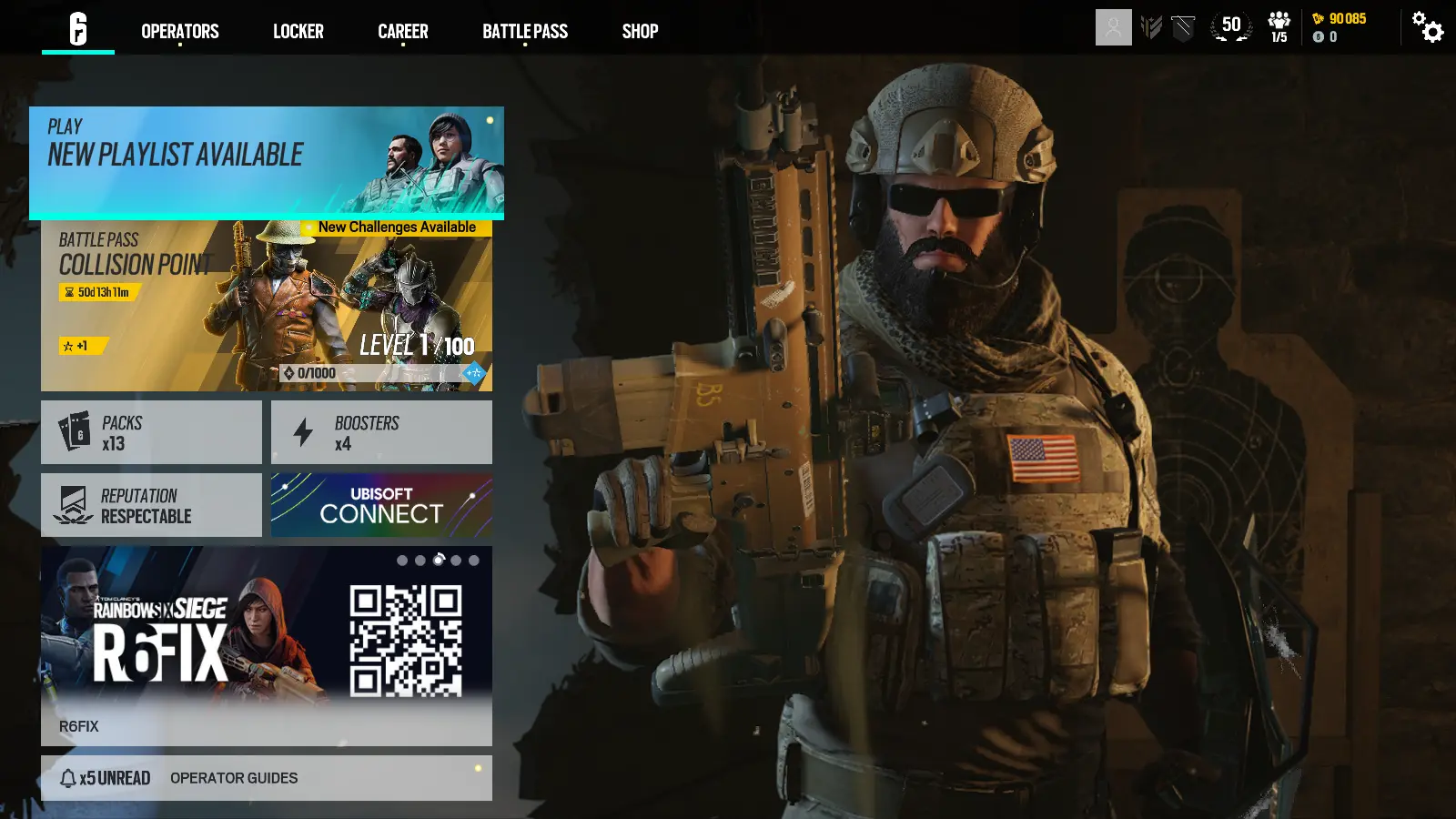Viewport: 1456px width, 819px height.
Task: Click the R6FIX QR code
Action: coord(405,641)
